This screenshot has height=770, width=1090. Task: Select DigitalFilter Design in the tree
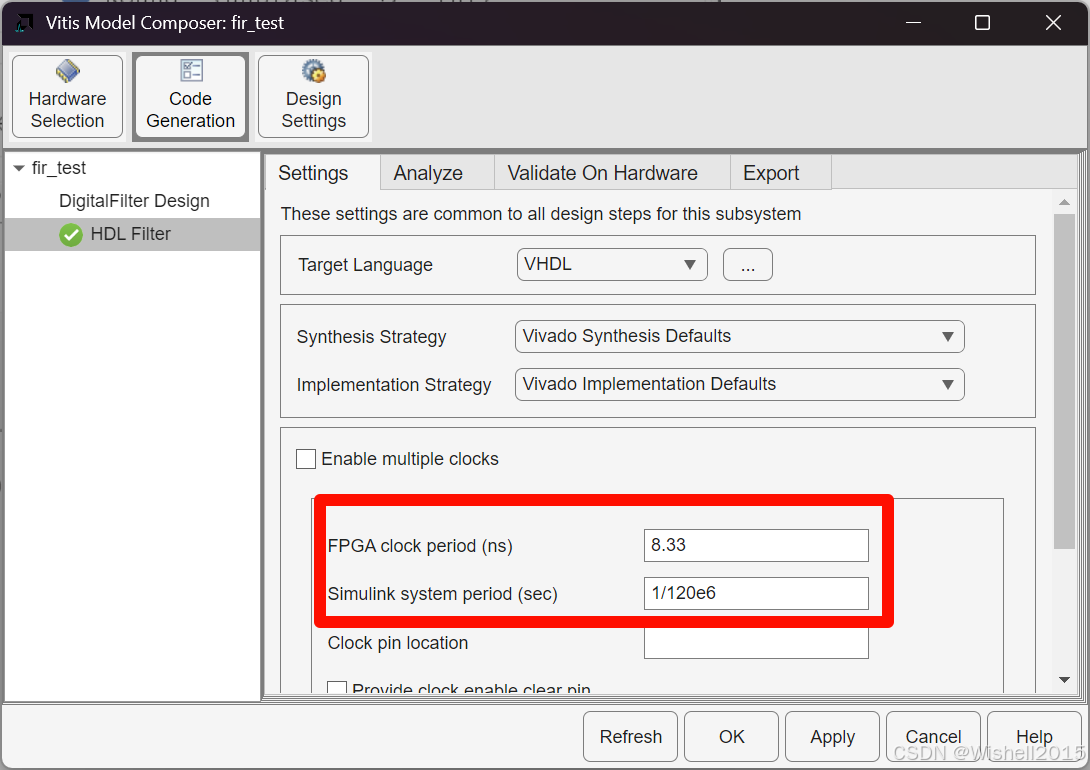(x=133, y=201)
